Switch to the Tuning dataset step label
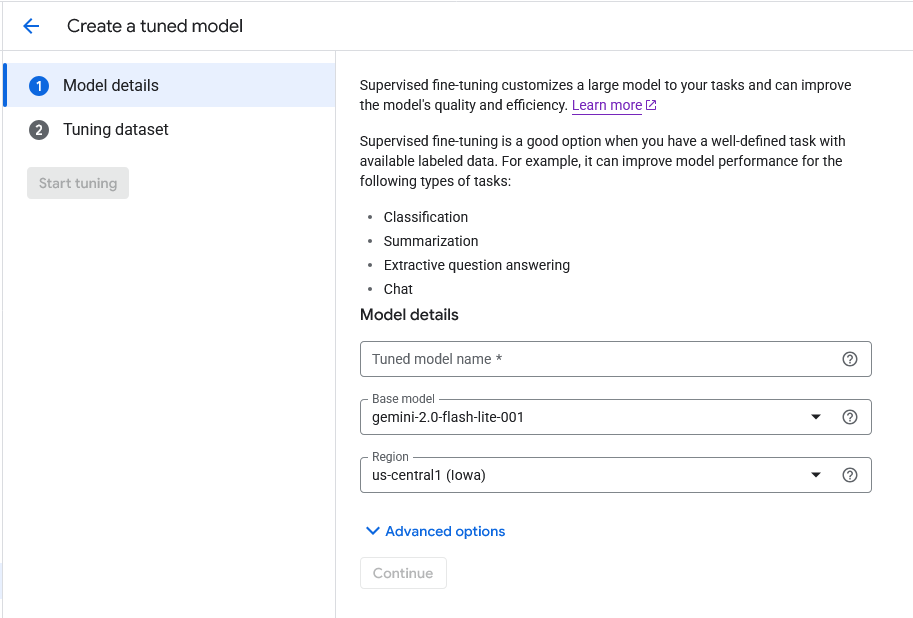The width and height of the screenshot is (913, 618). point(116,130)
